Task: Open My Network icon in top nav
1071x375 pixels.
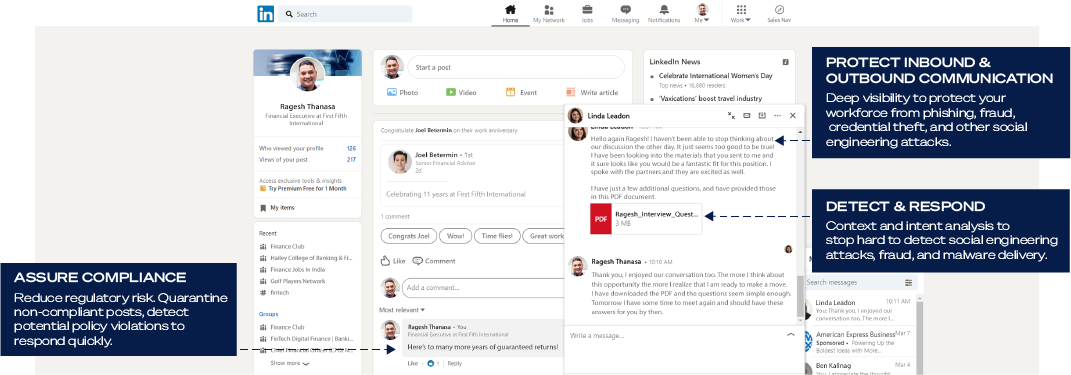Action: tap(548, 10)
